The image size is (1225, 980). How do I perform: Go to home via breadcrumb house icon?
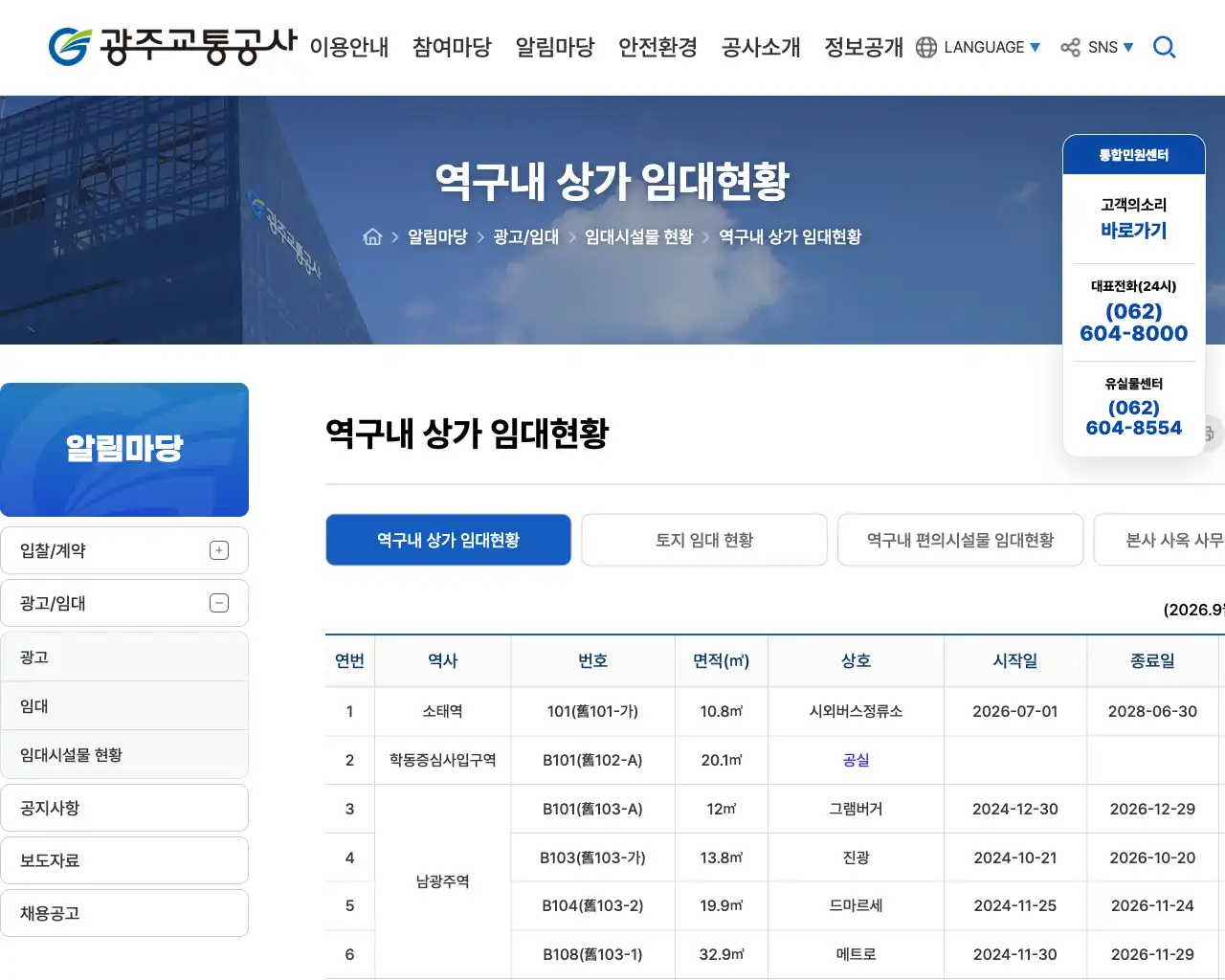pos(372,236)
